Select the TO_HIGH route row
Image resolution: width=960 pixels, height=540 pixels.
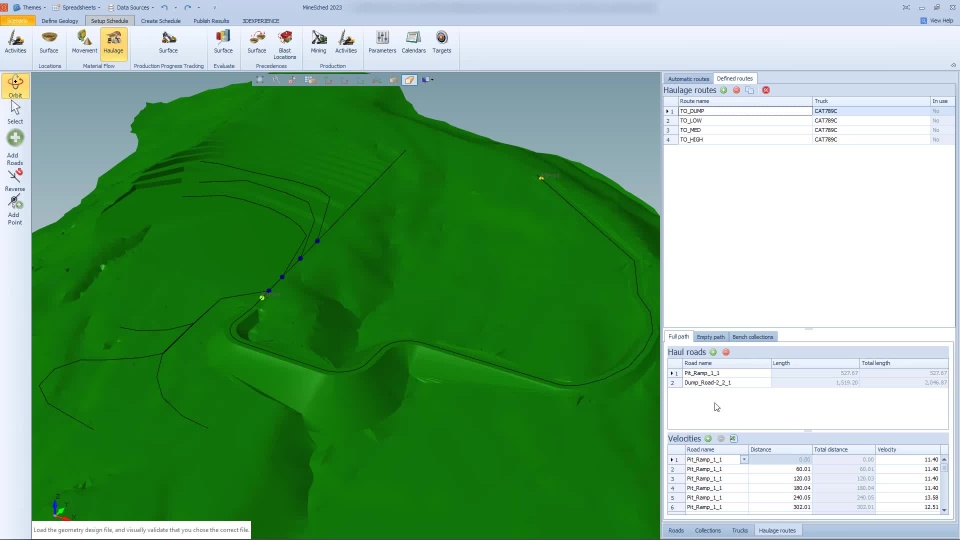tap(809, 140)
